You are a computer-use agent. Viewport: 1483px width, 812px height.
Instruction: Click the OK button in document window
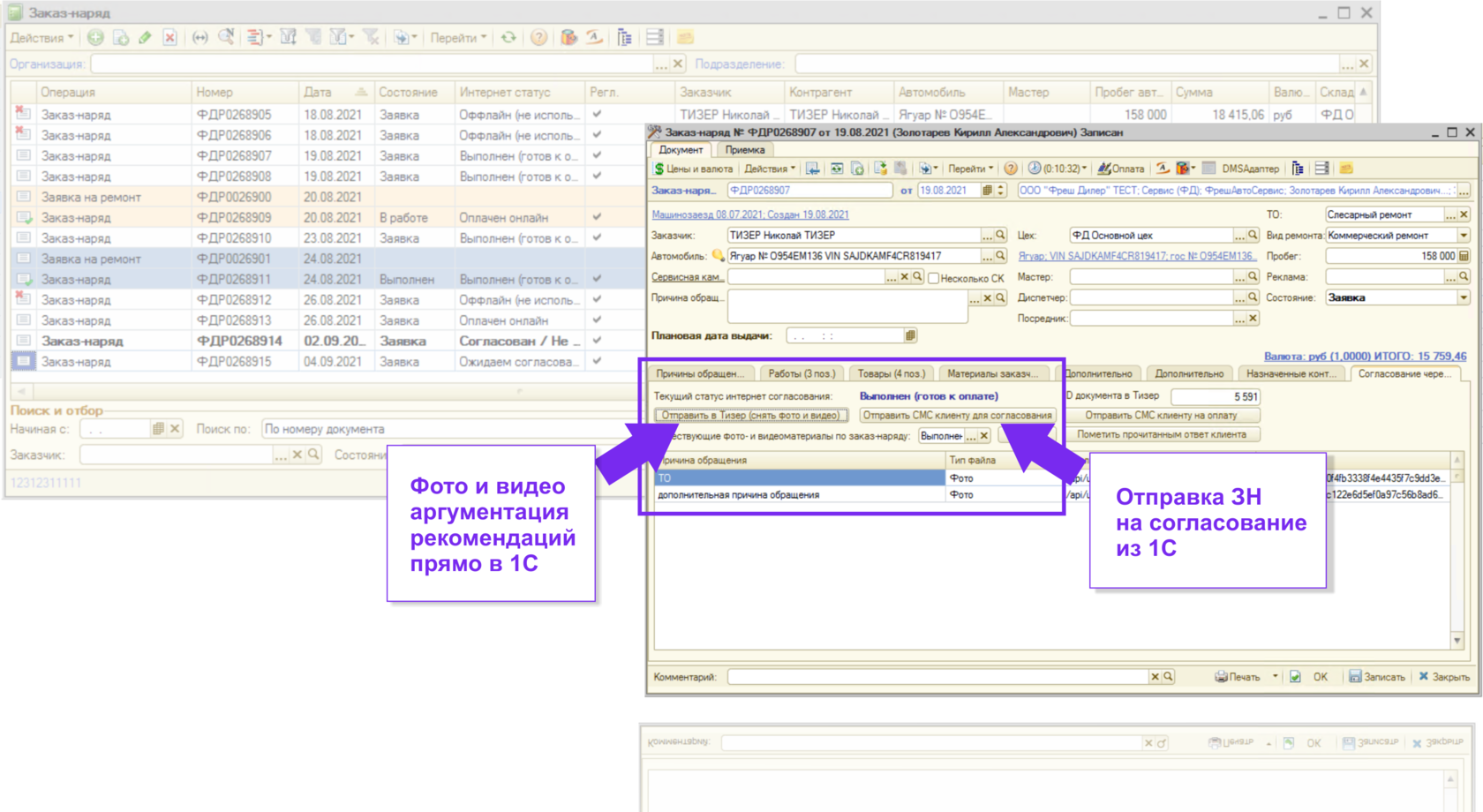[1320, 677]
